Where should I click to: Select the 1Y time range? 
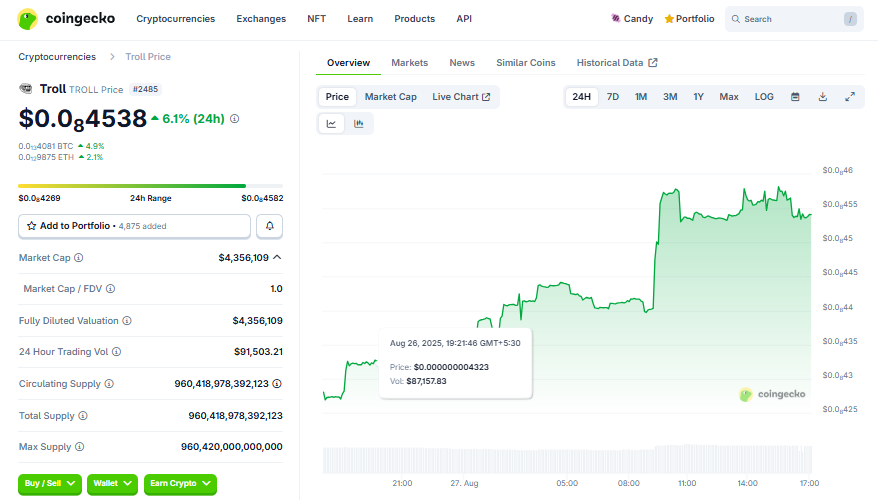pyautogui.click(x=698, y=97)
